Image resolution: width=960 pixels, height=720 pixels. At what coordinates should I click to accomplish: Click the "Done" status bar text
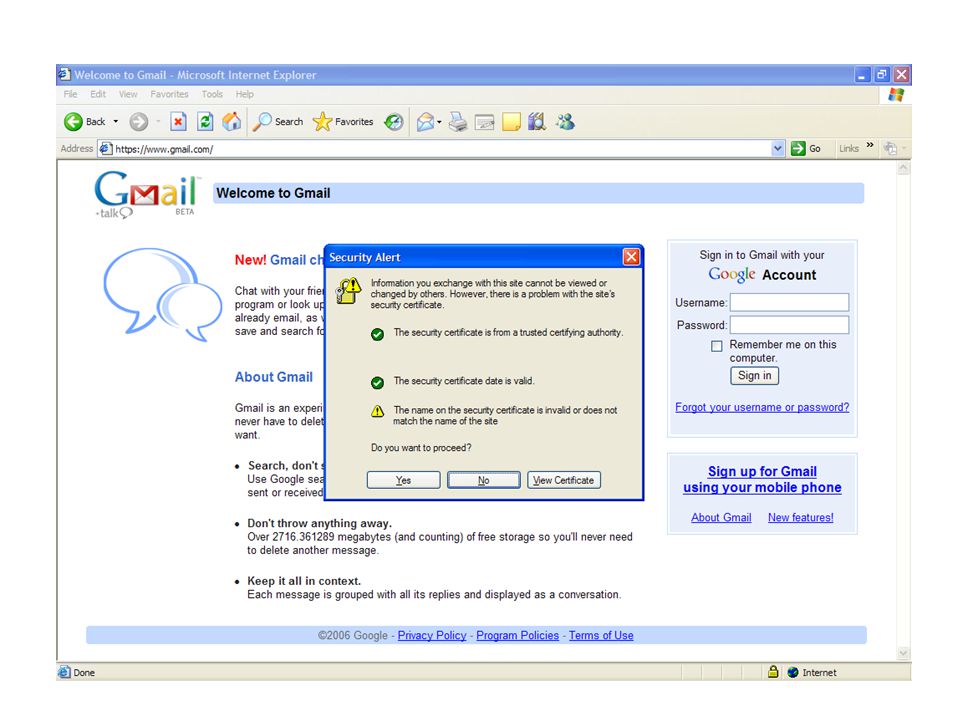tap(84, 672)
